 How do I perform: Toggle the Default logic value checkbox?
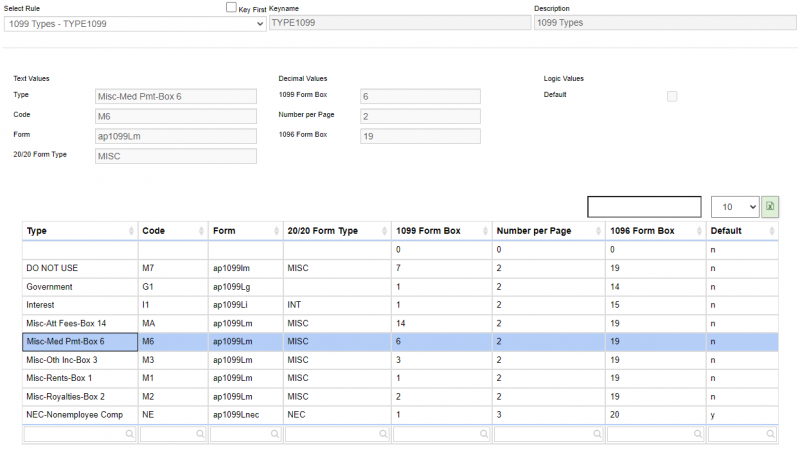point(672,96)
